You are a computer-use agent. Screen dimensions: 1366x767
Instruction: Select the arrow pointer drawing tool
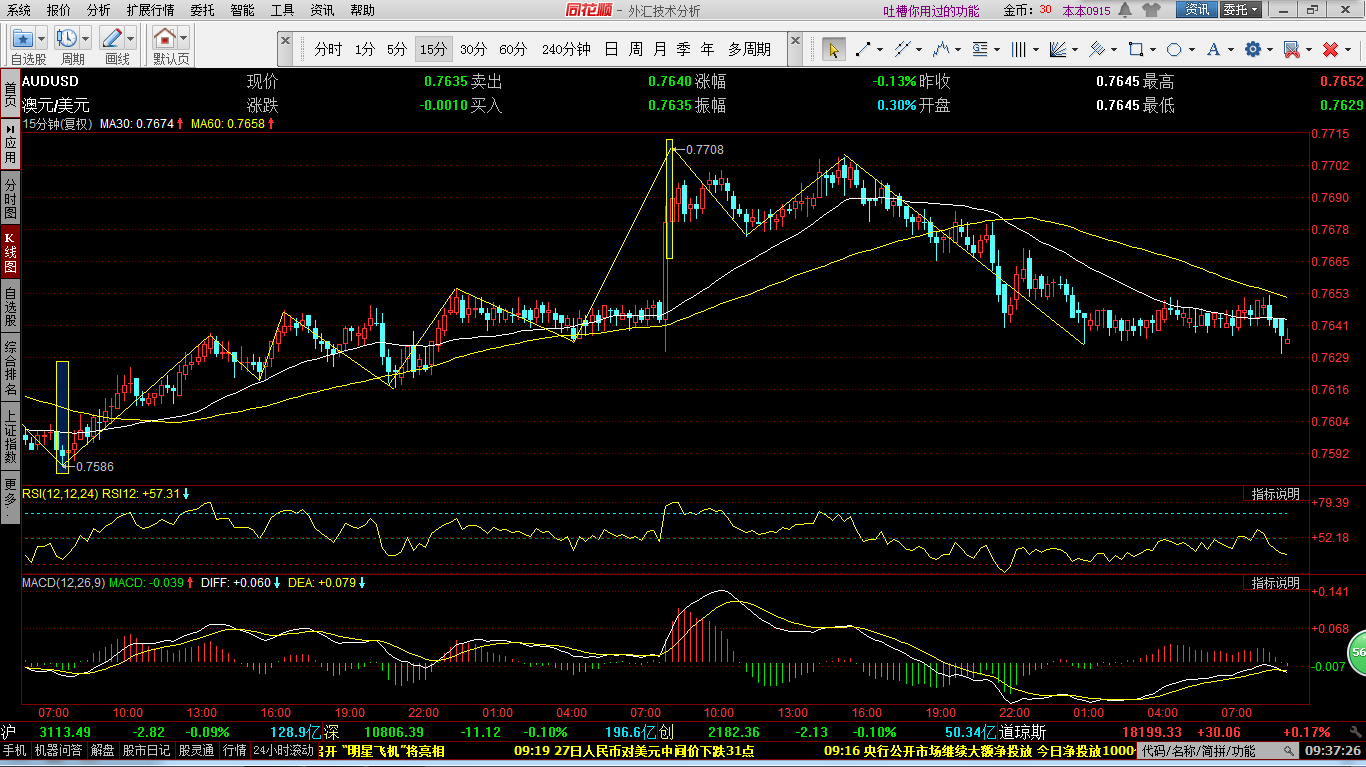click(833, 49)
